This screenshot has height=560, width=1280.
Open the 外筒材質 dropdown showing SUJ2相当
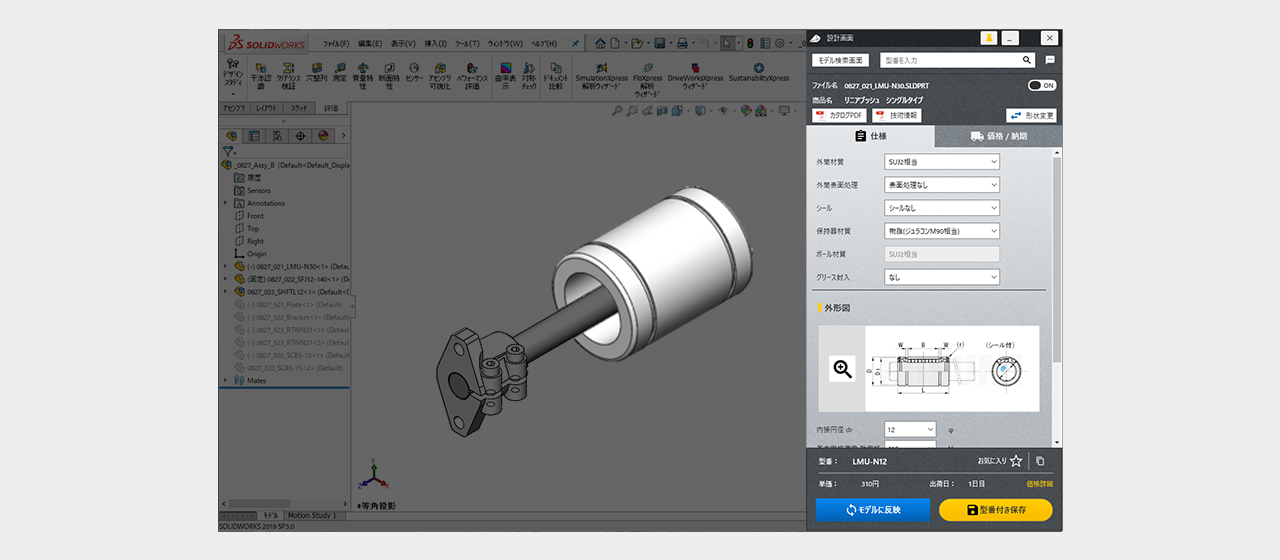[x=942, y=162]
